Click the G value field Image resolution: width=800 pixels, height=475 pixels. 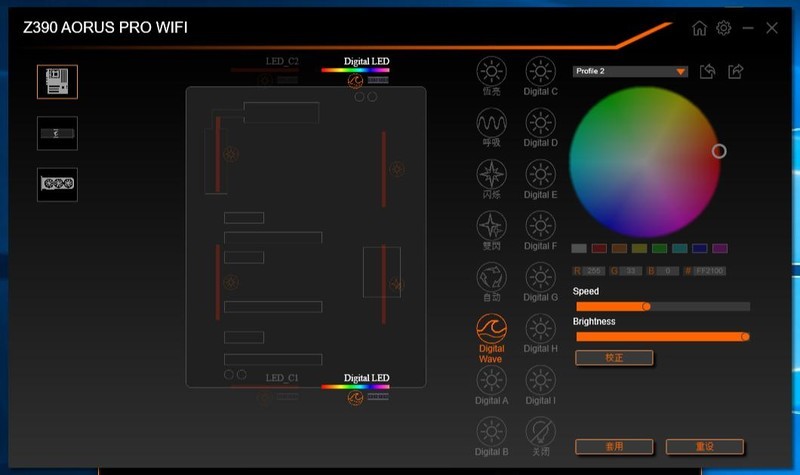tap(631, 271)
